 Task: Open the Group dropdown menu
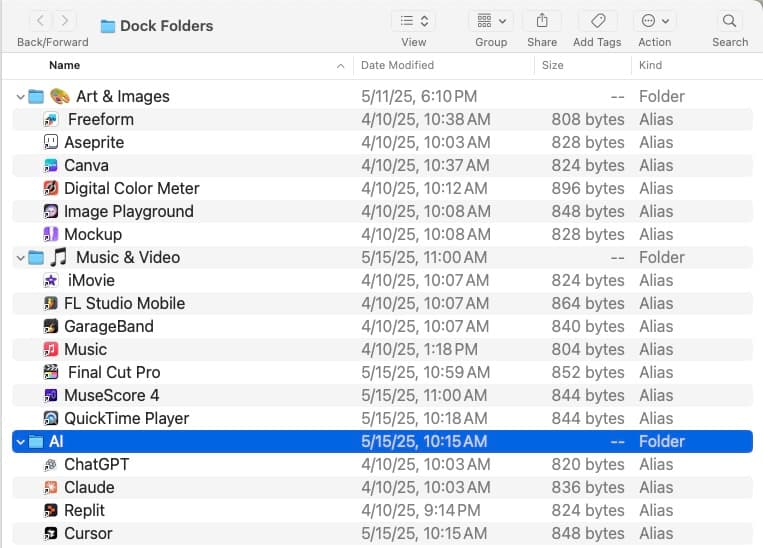coord(491,20)
